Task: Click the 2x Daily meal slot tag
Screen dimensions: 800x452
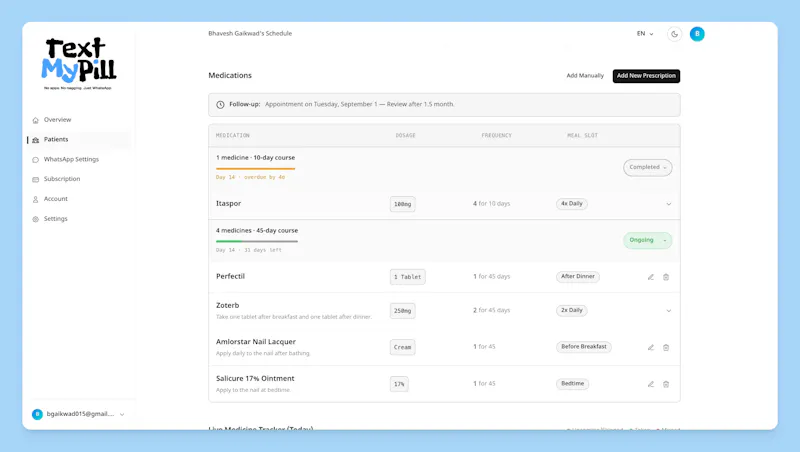Action: [x=571, y=310]
